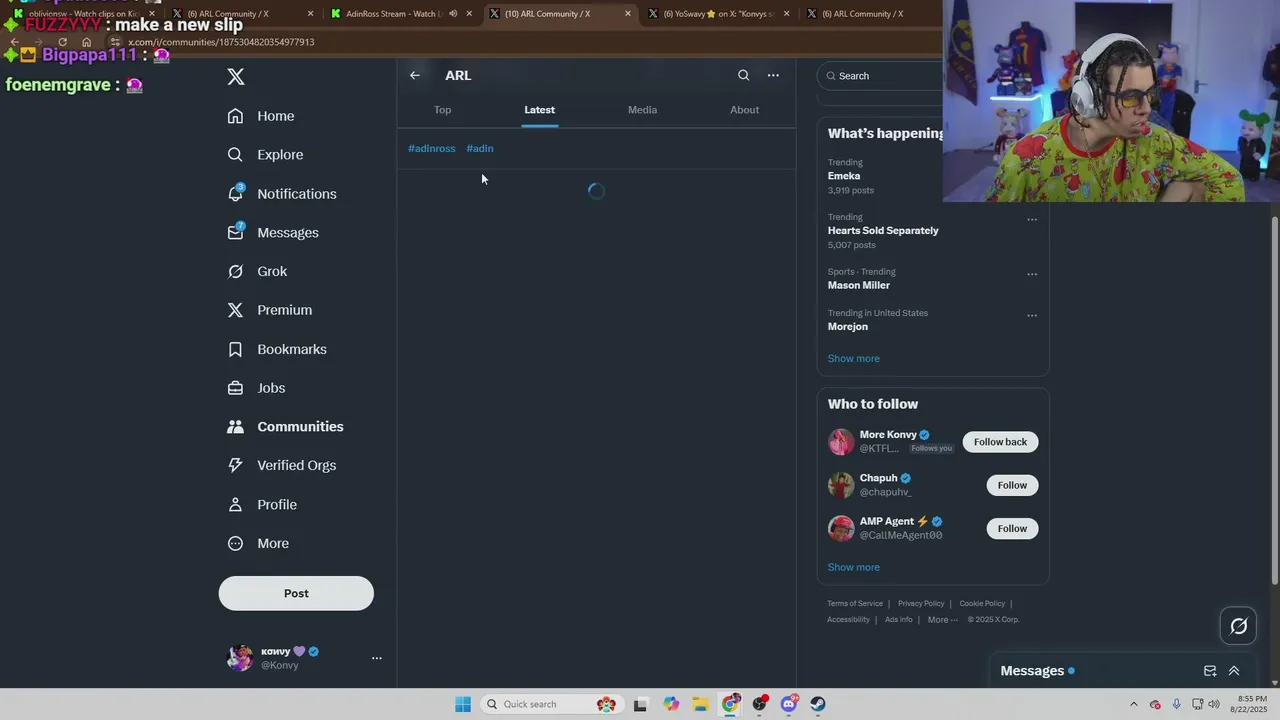The image size is (1280, 720).
Task: Go back using the arrow beside ARL
Action: (x=415, y=75)
